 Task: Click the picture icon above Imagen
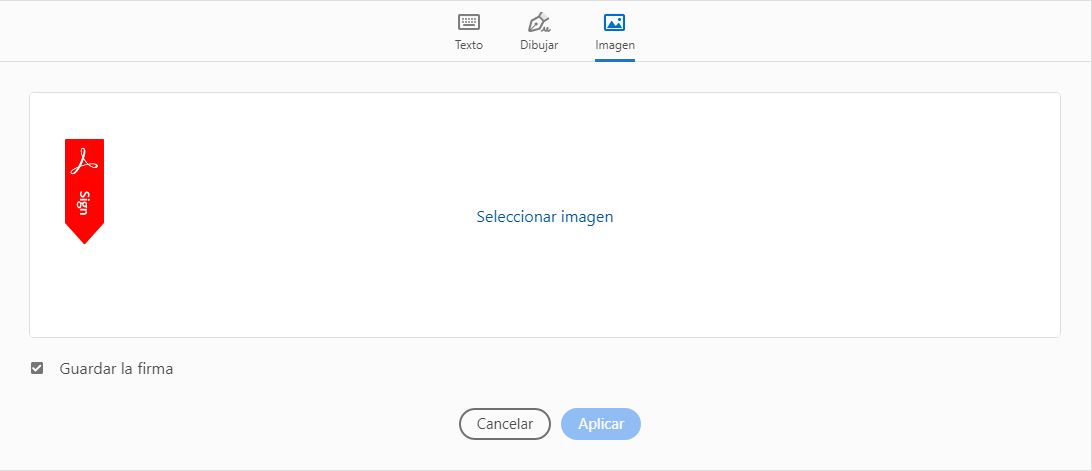(x=614, y=22)
